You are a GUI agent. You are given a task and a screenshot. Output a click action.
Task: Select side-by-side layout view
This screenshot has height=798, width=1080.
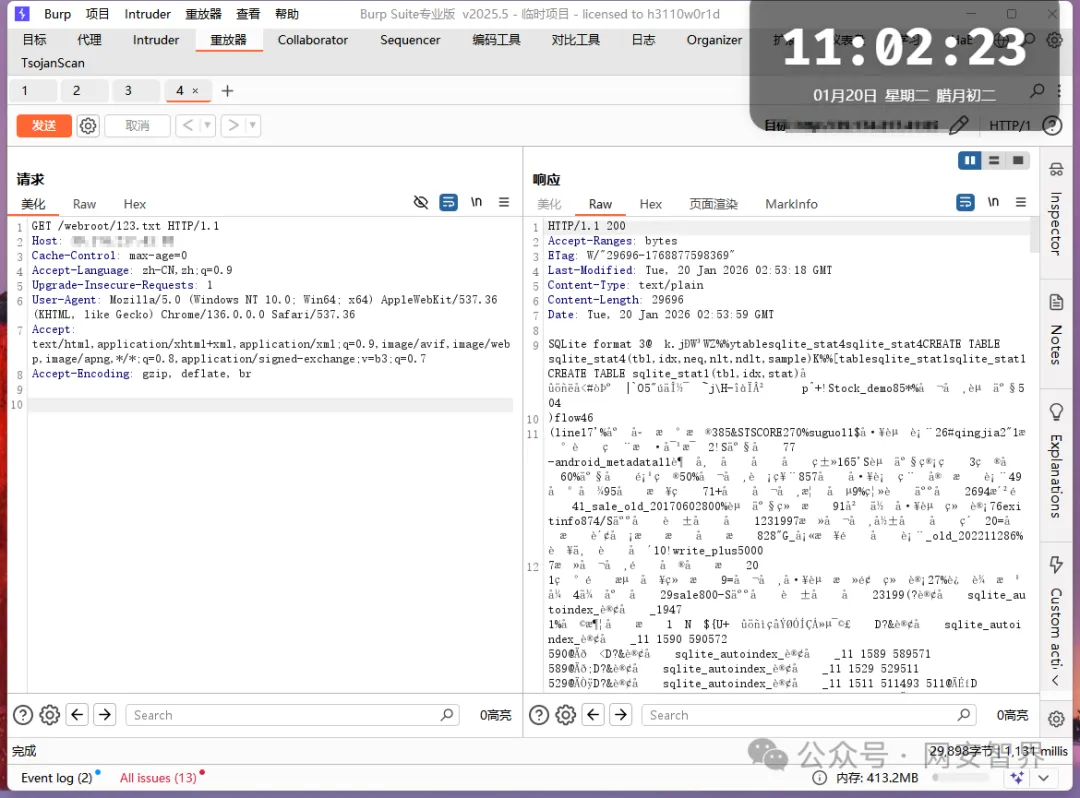coord(970,160)
